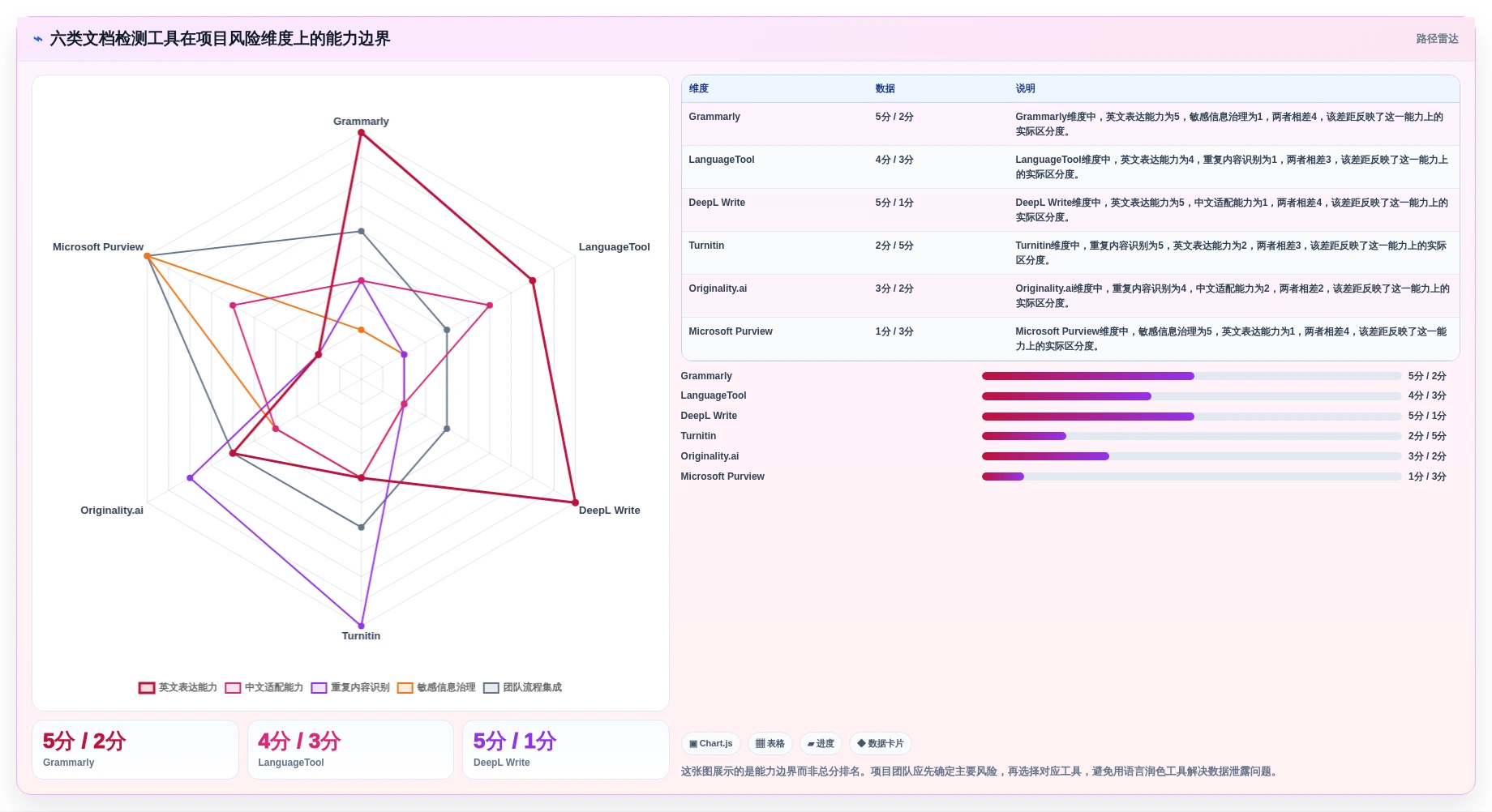The height and width of the screenshot is (812, 1492).
Task: Open the LanguageTool 4分 / 3分 stat card
Action: click(x=350, y=750)
